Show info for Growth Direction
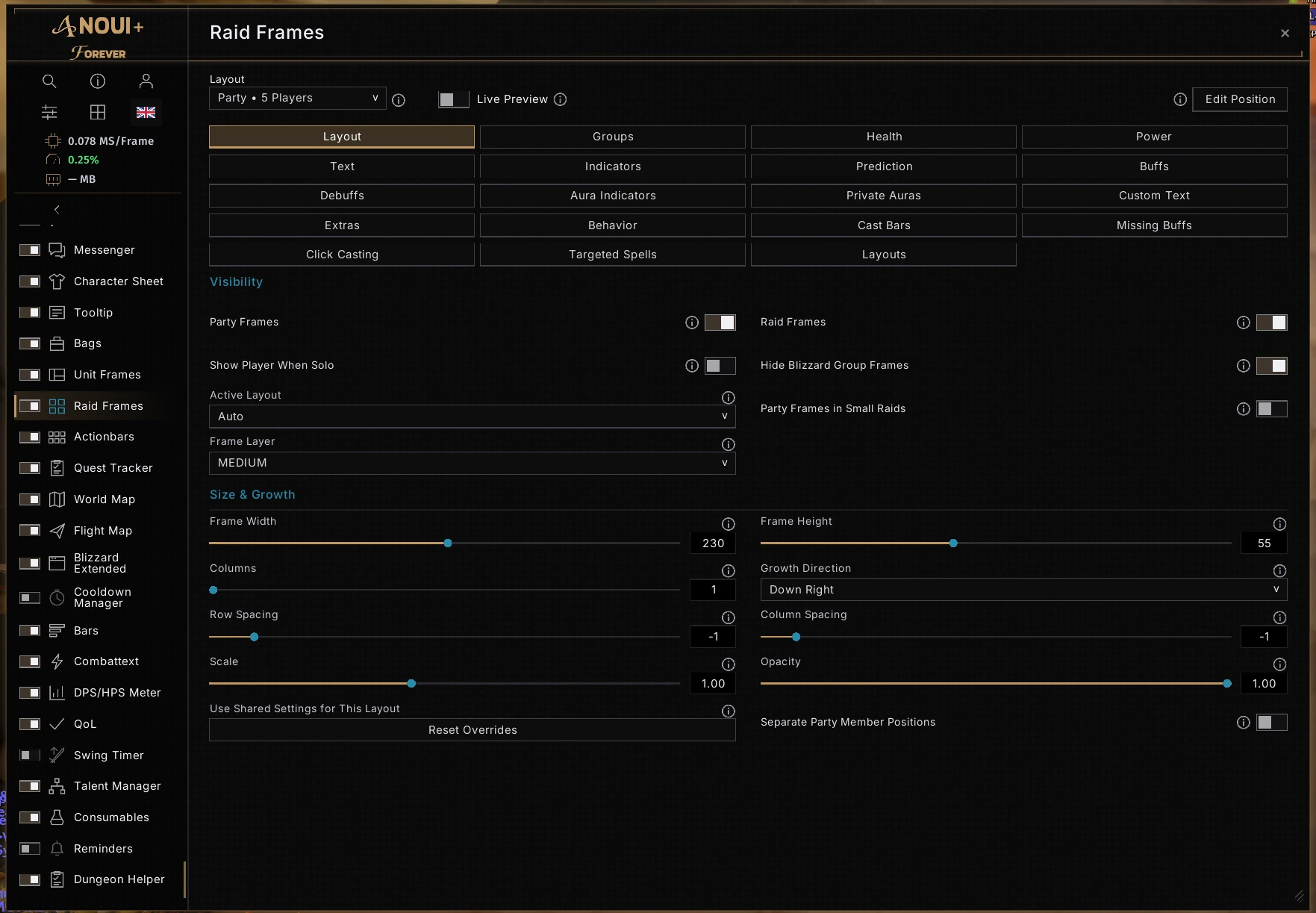Viewport: 1316px width, 913px height. (1279, 571)
